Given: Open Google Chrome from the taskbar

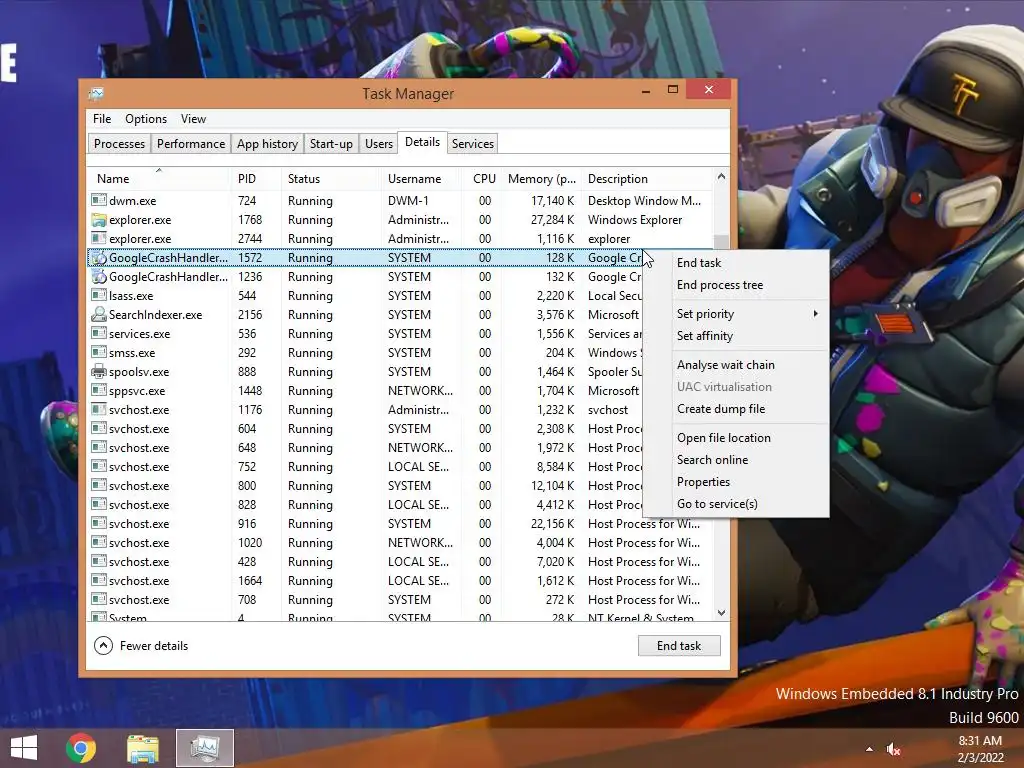Looking at the screenshot, I should point(81,748).
